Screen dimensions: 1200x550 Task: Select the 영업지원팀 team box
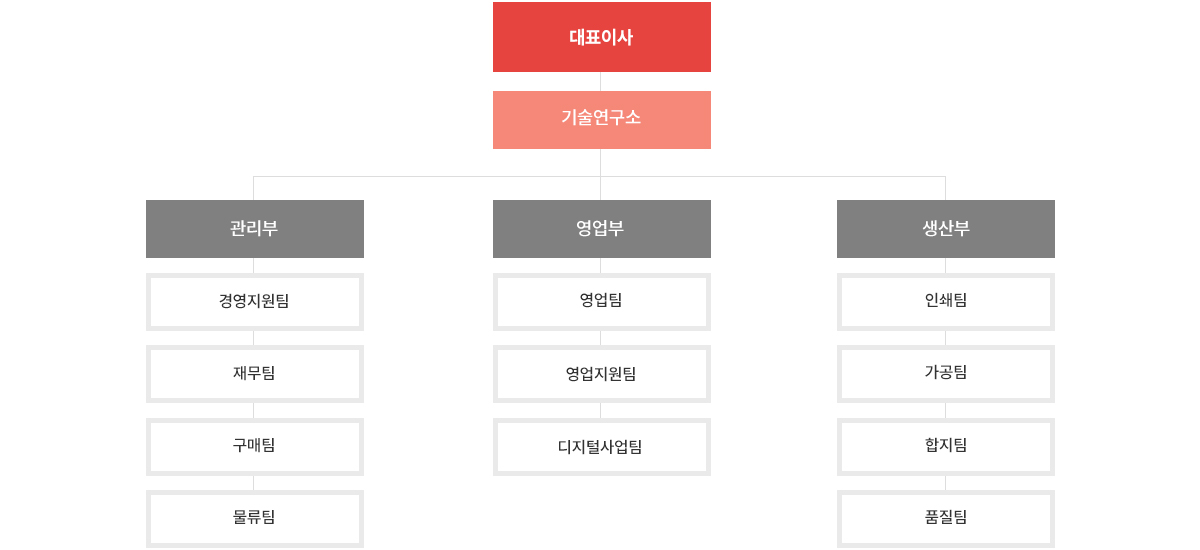[x=602, y=374]
